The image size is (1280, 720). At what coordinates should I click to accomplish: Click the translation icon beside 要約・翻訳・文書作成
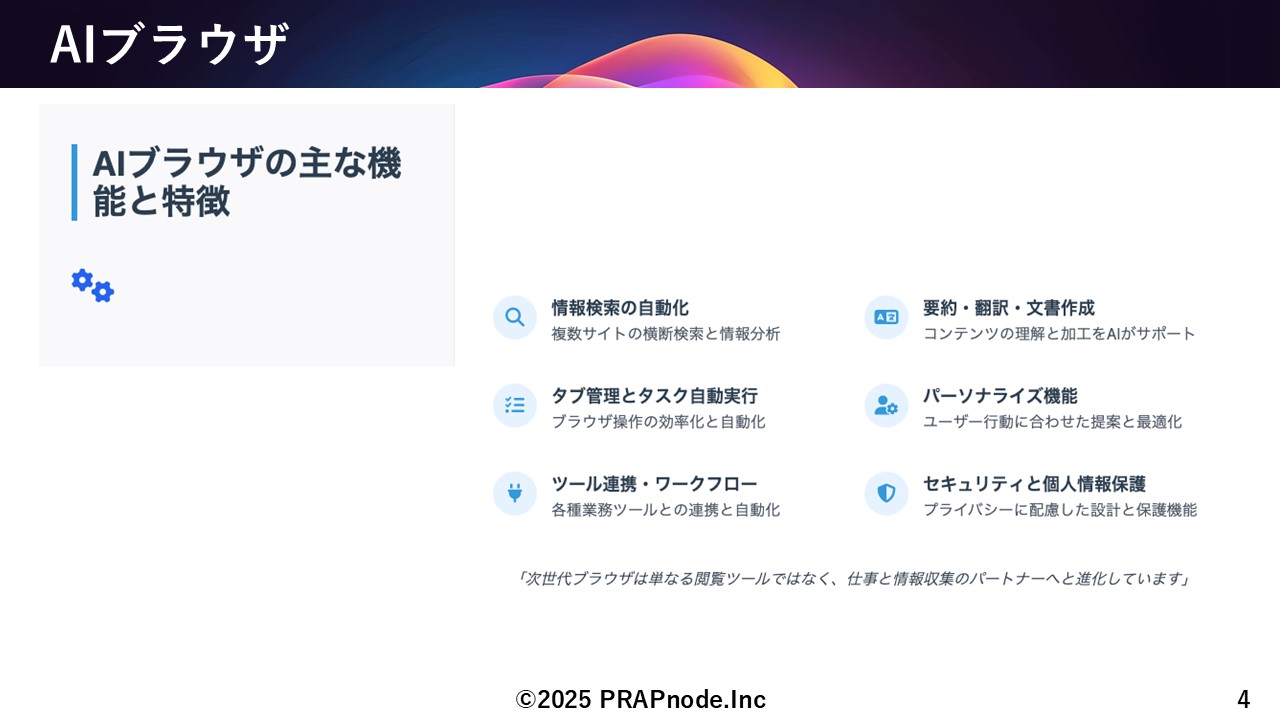886,317
